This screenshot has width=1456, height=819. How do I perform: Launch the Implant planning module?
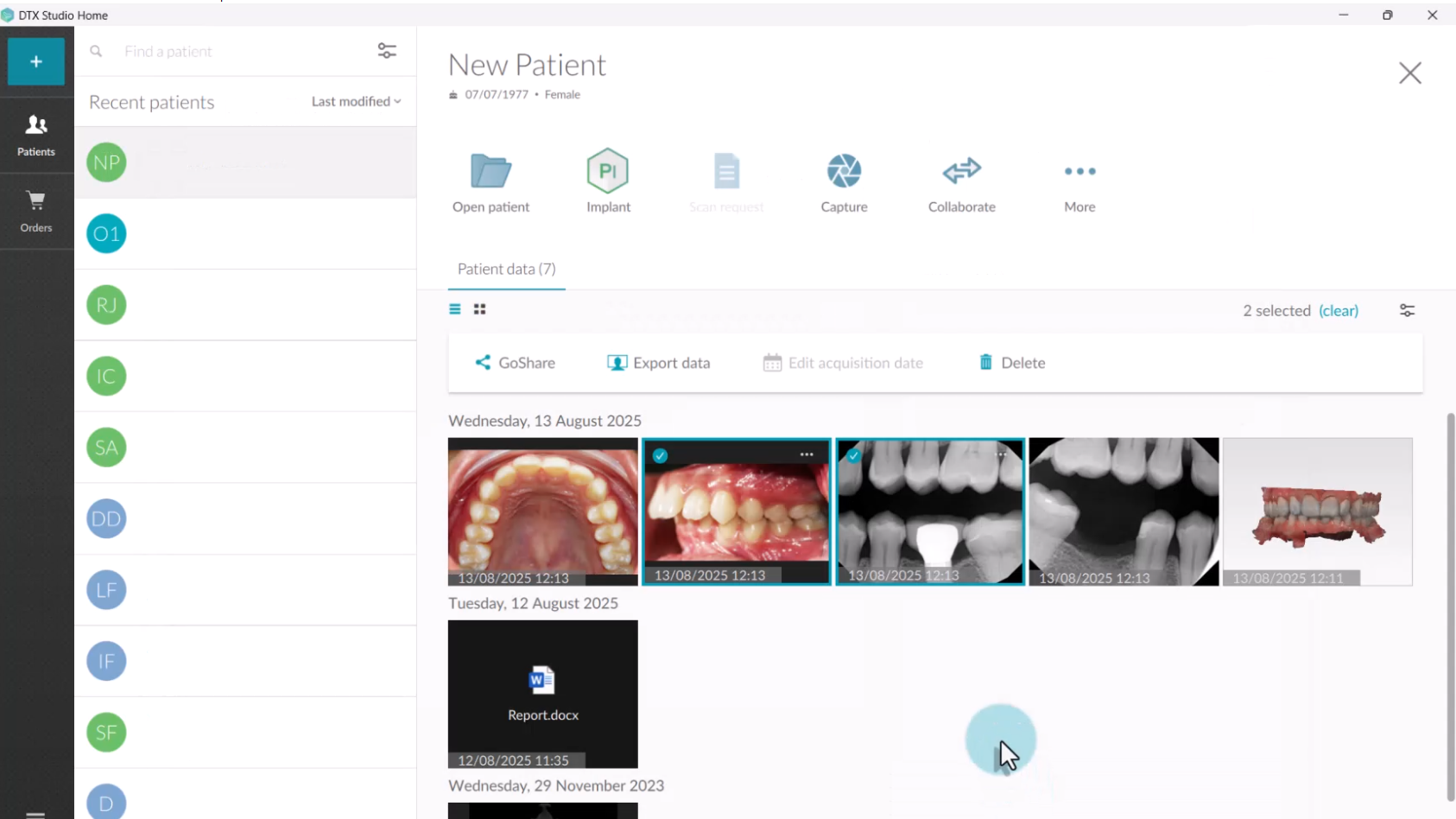pyautogui.click(x=608, y=171)
